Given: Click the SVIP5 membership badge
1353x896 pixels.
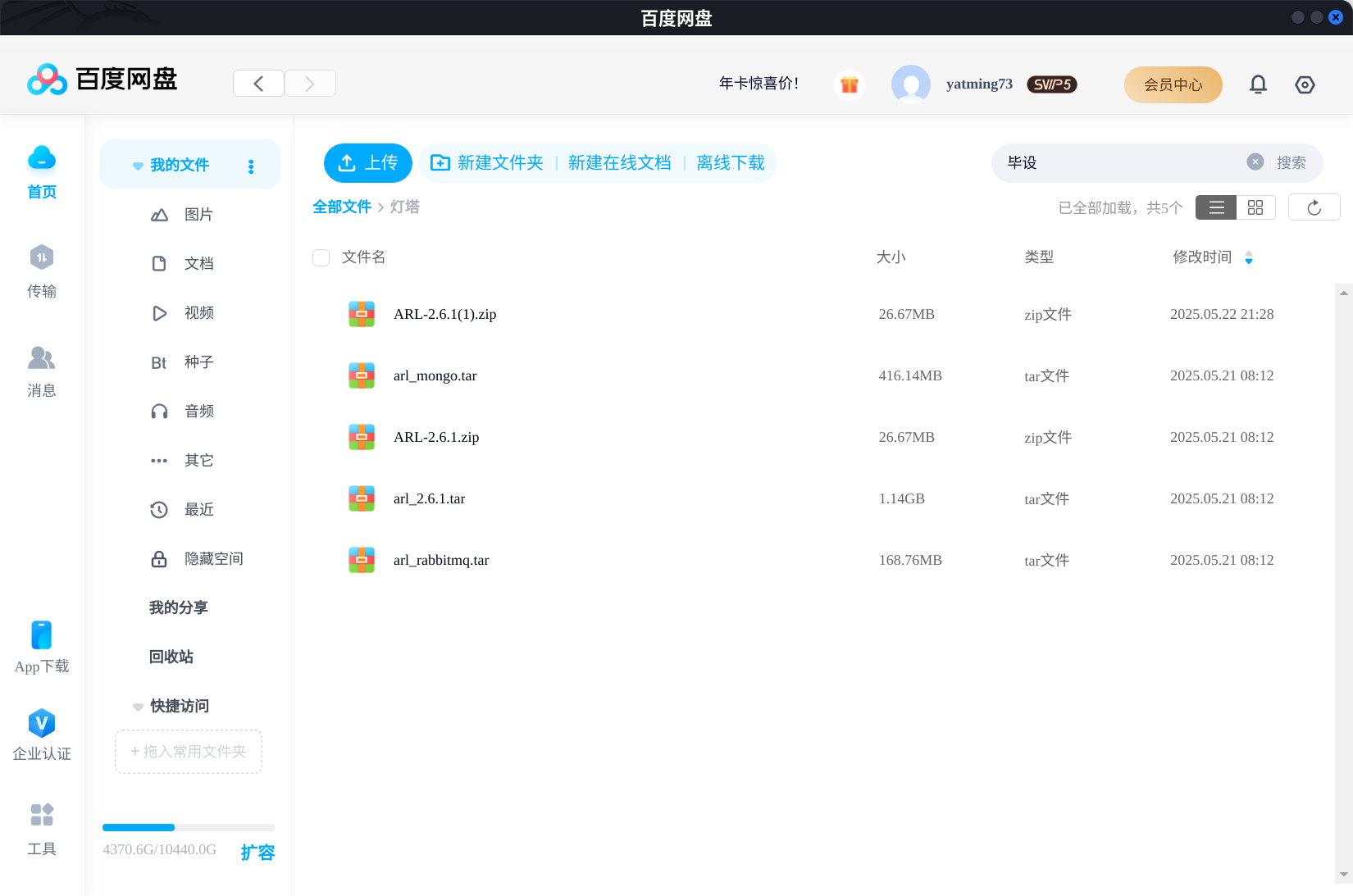Looking at the screenshot, I should [1052, 84].
